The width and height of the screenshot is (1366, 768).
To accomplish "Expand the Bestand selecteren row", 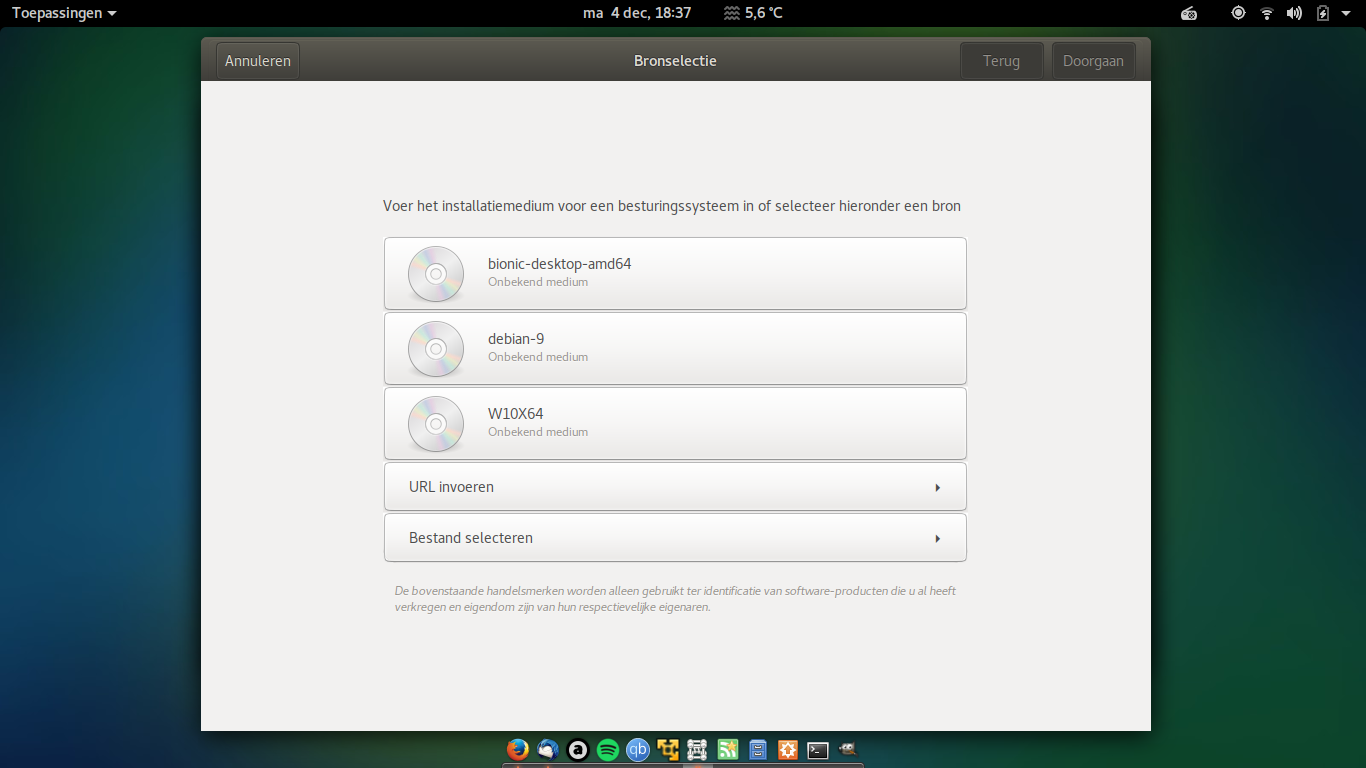I will pyautogui.click(x=675, y=538).
